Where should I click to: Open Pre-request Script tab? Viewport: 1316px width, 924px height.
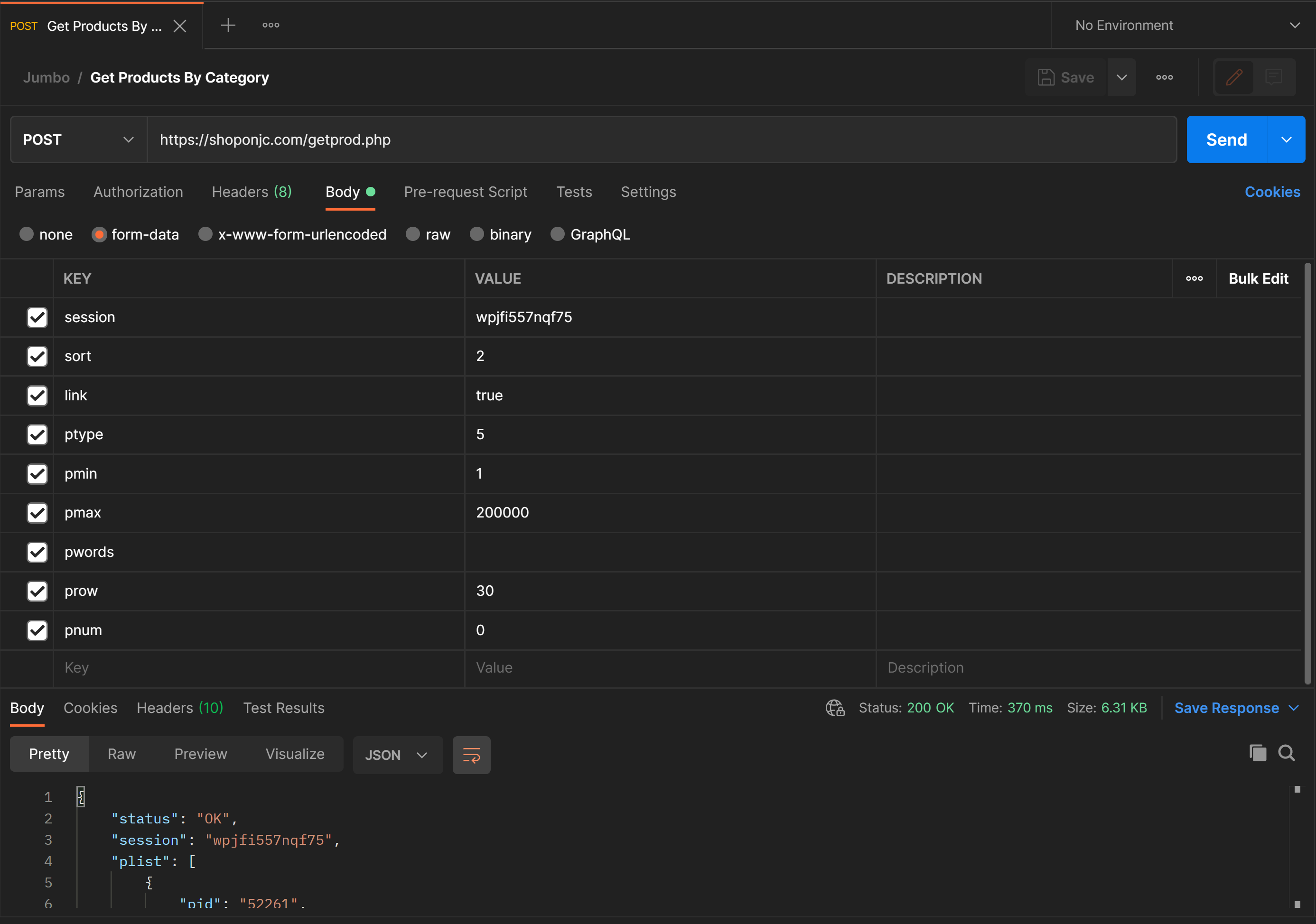pyautogui.click(x=466, y=192)
